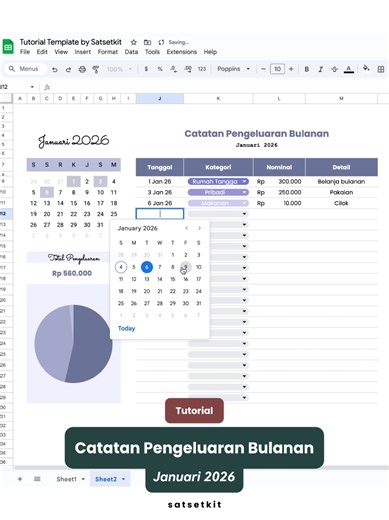Screen dimensions: 389x520
Task: Search the Menus box
Action: pyautogui.click(x=25, y=69)
